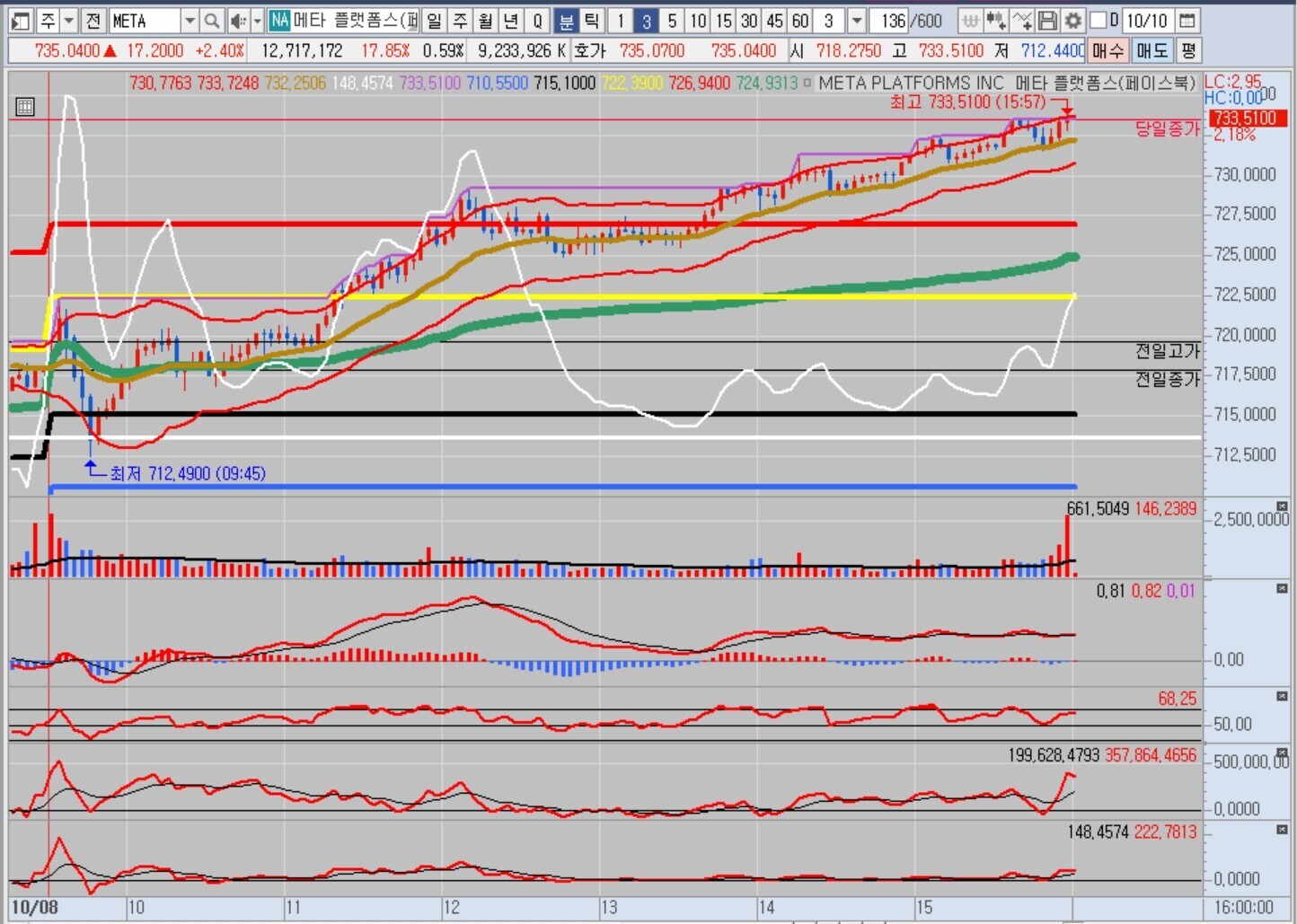Click the META ticker input field
The height and width of the screenshot is (924, 1297).
click(x=145, y=20)
